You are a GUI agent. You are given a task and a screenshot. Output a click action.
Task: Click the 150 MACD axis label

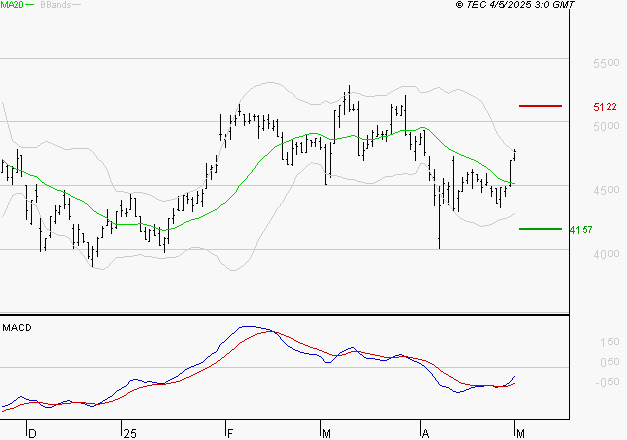click(609, 342)
